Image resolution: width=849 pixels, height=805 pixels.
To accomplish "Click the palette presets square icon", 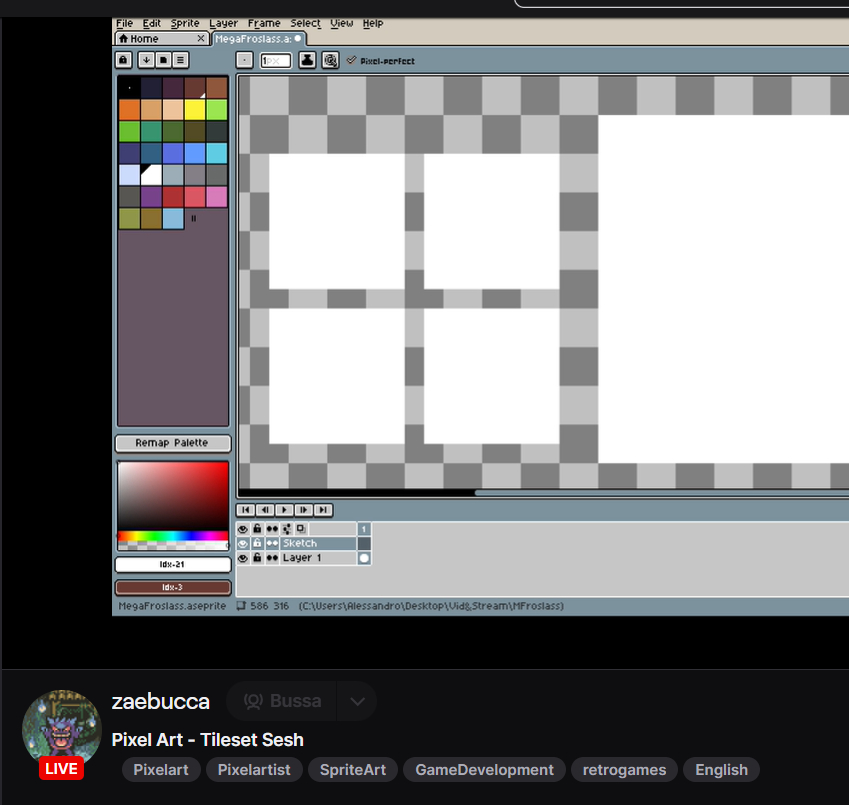I will pos(164,60).
